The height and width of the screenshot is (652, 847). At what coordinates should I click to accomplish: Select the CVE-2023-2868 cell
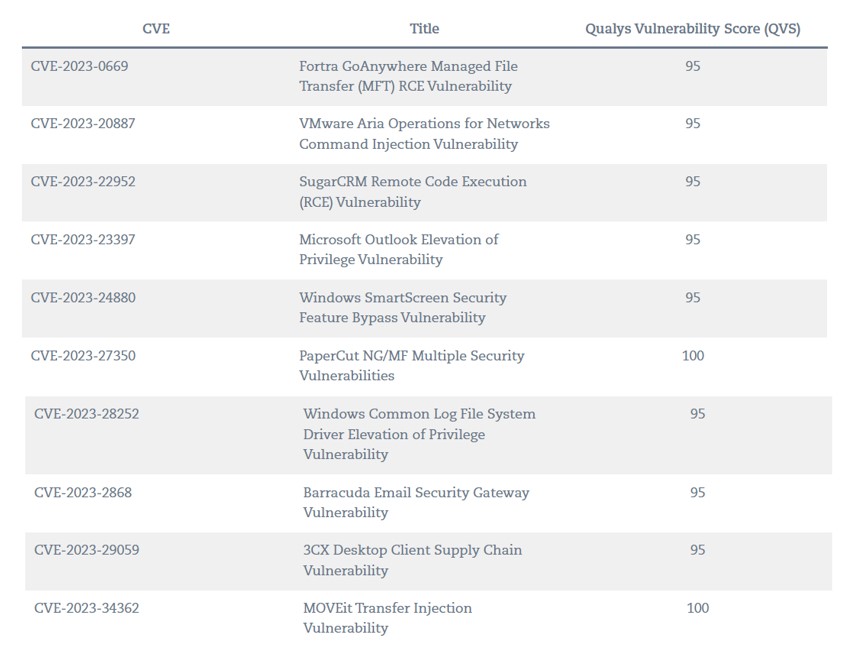tap(83, 493)
